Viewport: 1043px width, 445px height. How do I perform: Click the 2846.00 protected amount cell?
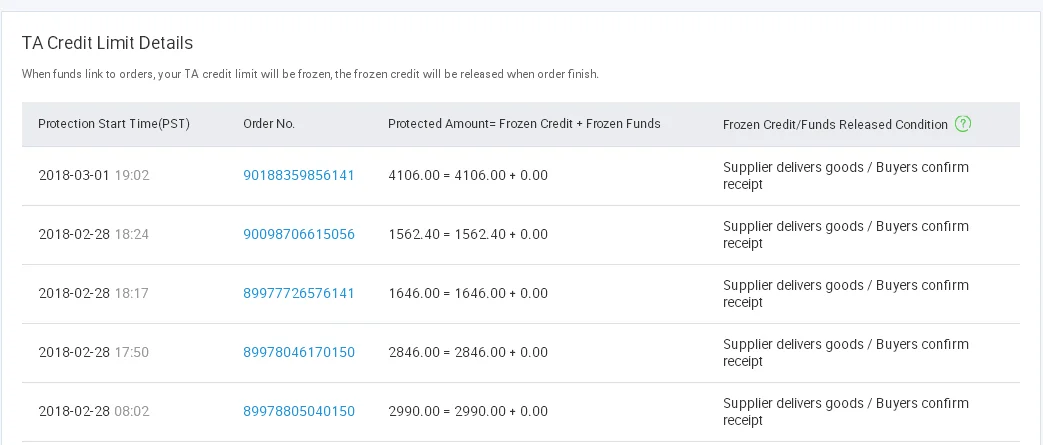click(467, 353)
